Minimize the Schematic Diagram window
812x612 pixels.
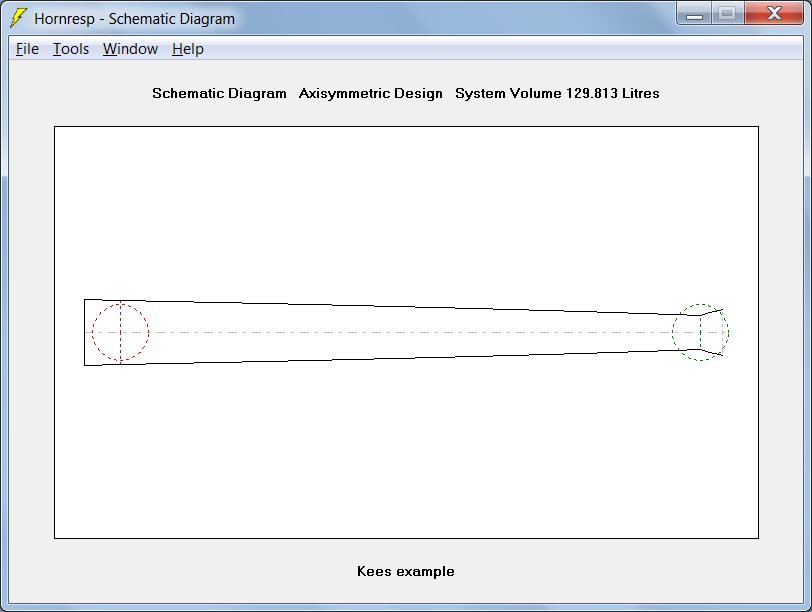(694, 13)
